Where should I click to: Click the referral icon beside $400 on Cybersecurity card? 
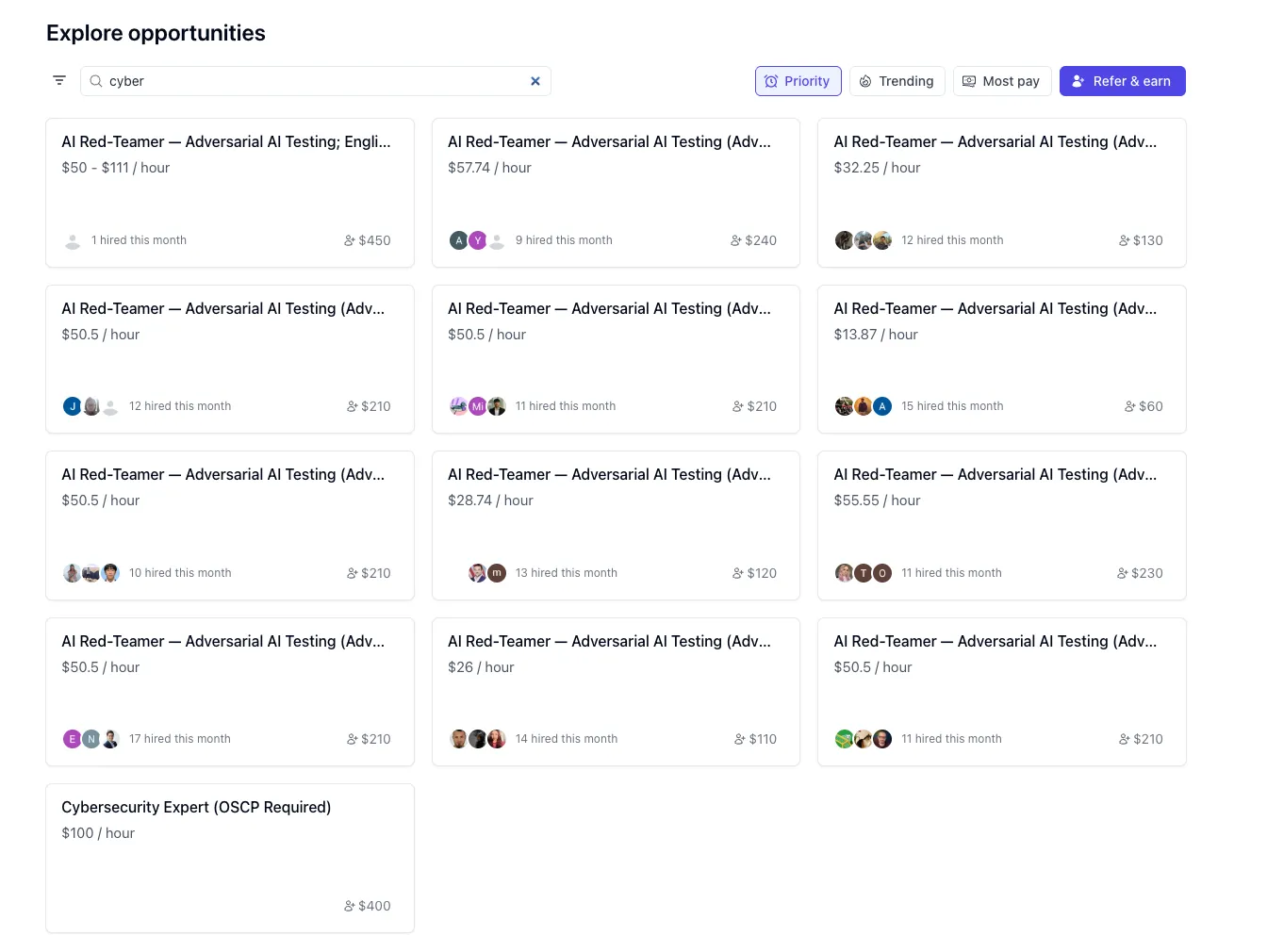coord(350,906)
